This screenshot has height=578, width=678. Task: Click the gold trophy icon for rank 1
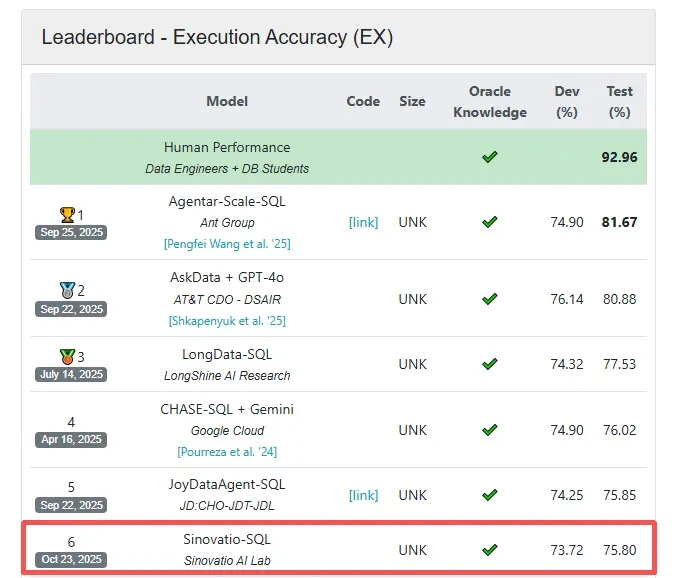tap(67, 214)
